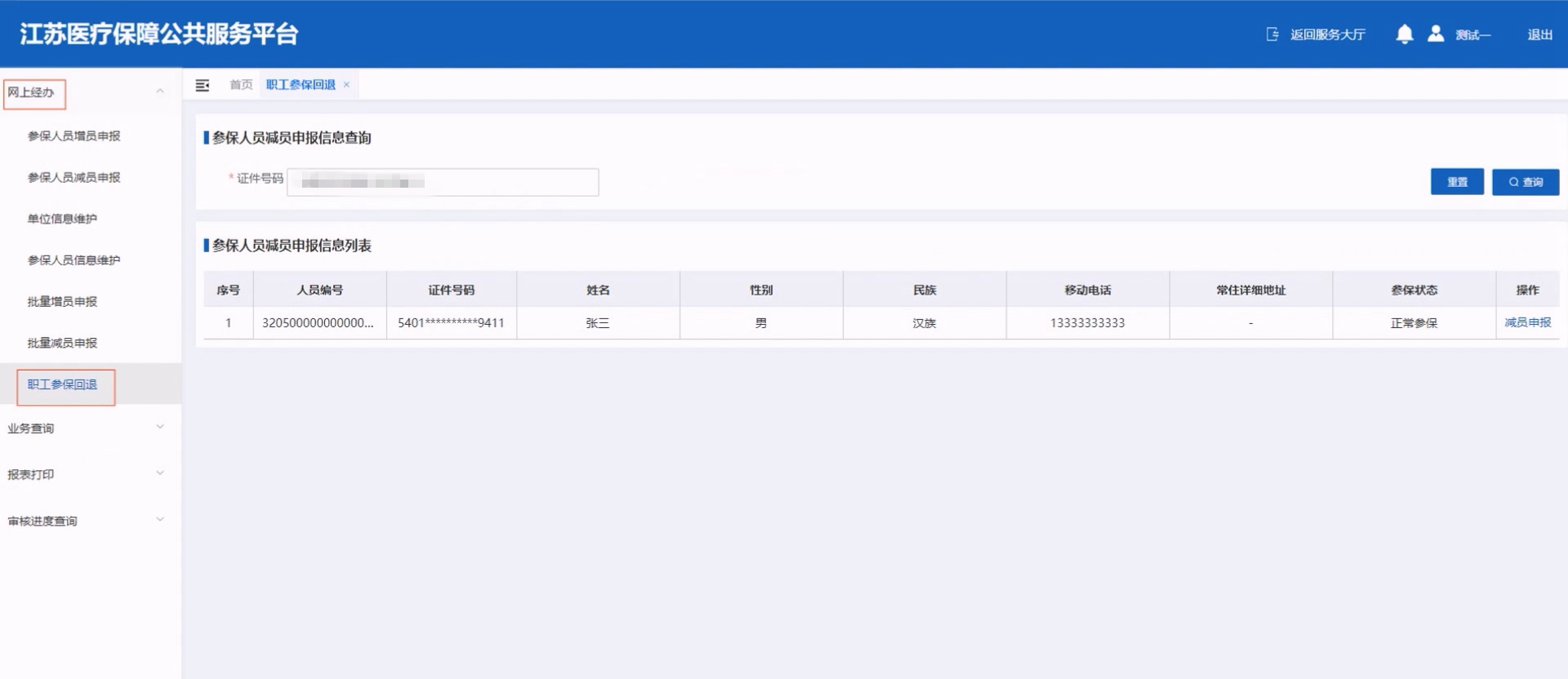Click the return to service hall icon
1568x679 pixels.
pyautogui.click(x=1272, y=34)
